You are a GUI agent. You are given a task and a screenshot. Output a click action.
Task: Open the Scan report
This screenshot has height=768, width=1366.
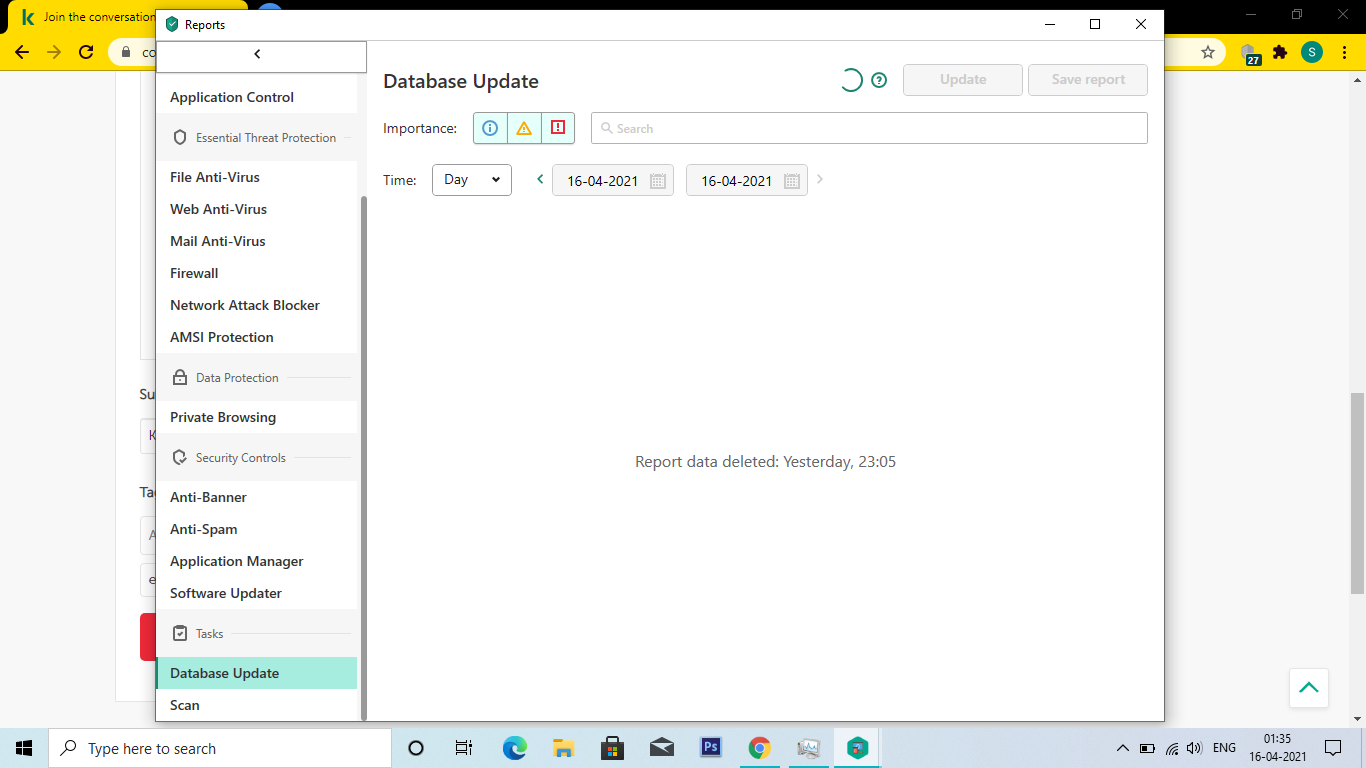click(x=256, y=705)
